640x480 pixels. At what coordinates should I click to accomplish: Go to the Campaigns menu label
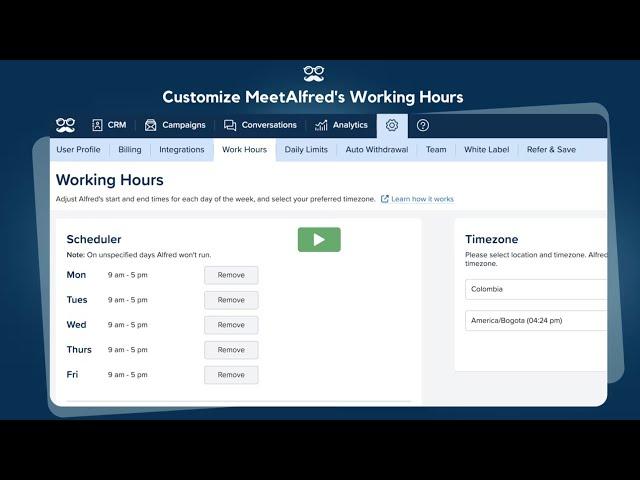tap(184, 125)
